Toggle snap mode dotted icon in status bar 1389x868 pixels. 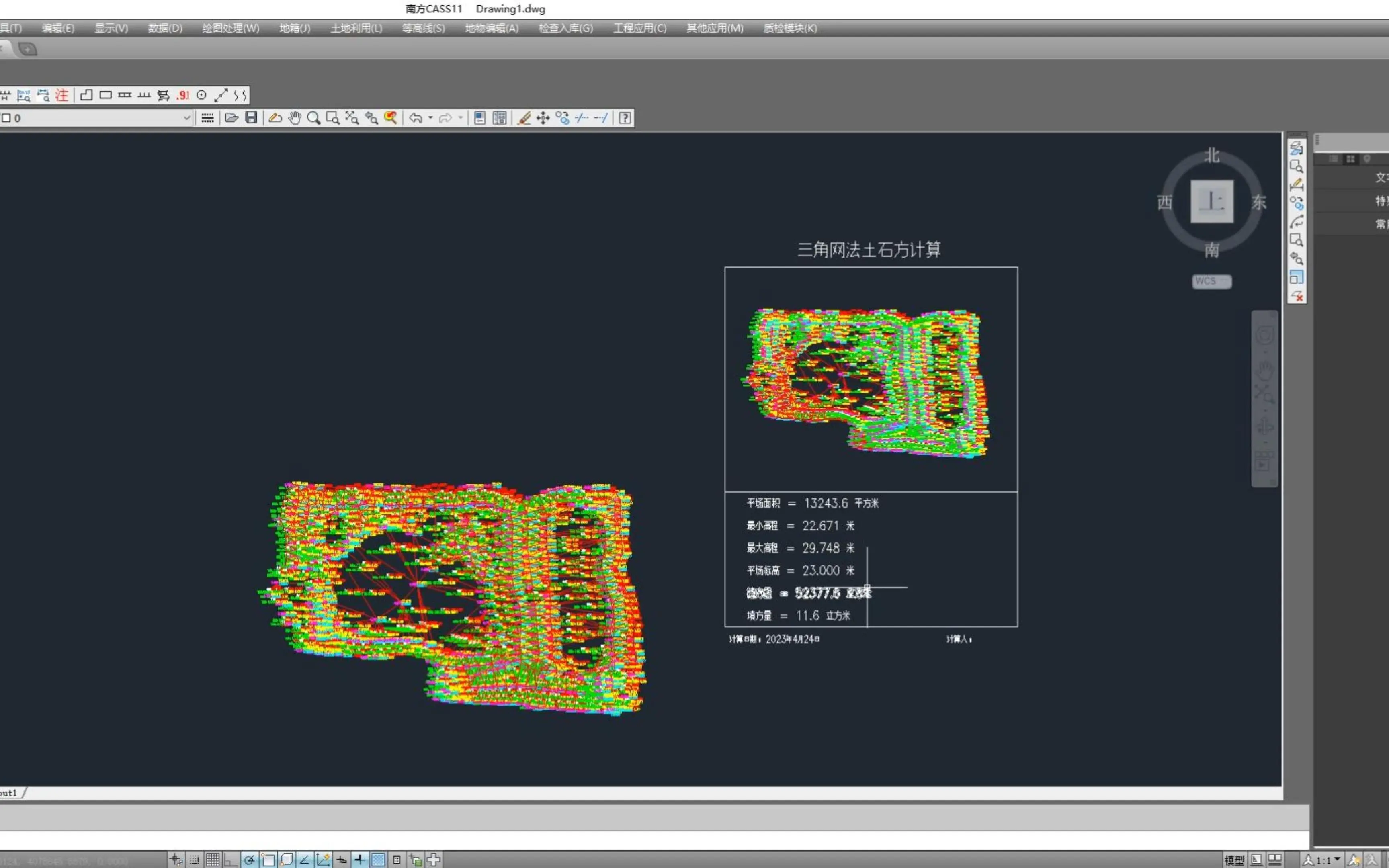pyautogui.click(x=195, y=860)
